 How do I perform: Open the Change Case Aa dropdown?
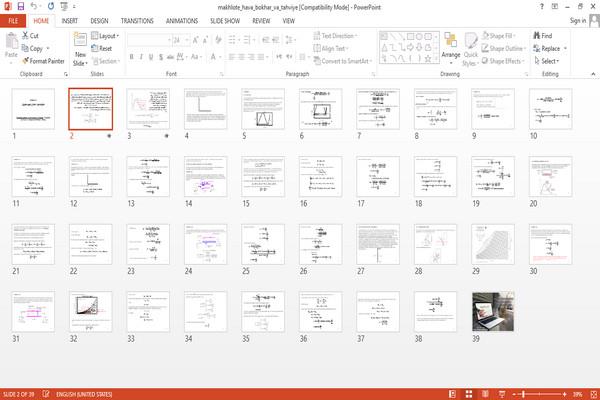pos(196,57)
